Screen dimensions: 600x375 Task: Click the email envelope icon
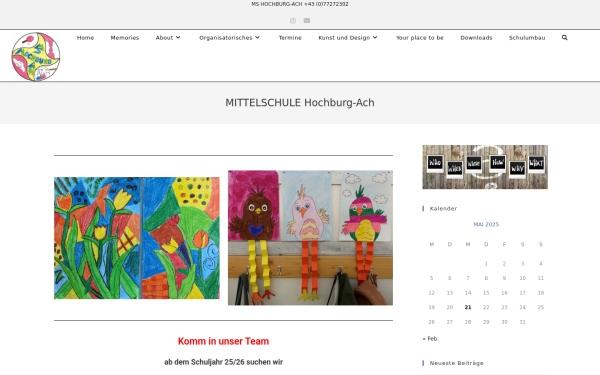click(307, 21)
